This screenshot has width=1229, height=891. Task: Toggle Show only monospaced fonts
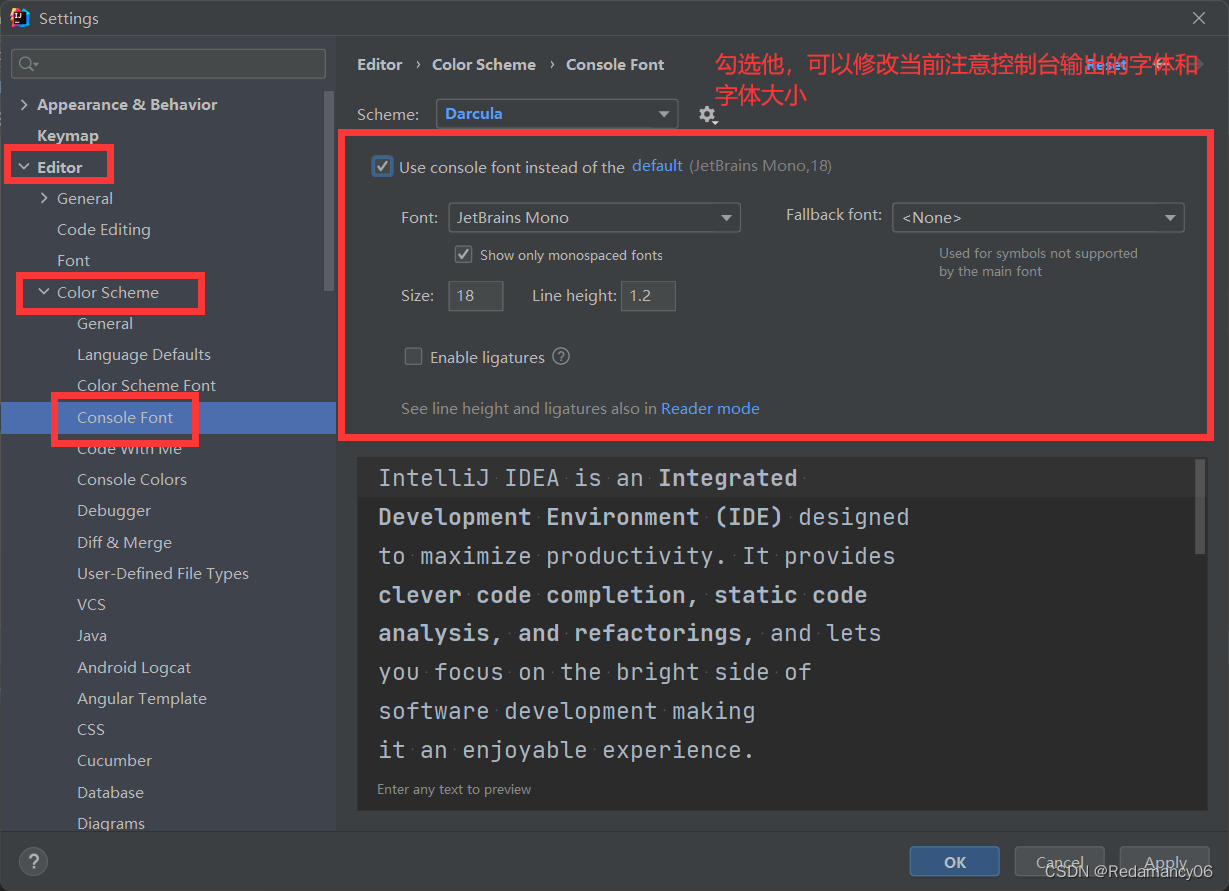(463, 254)
